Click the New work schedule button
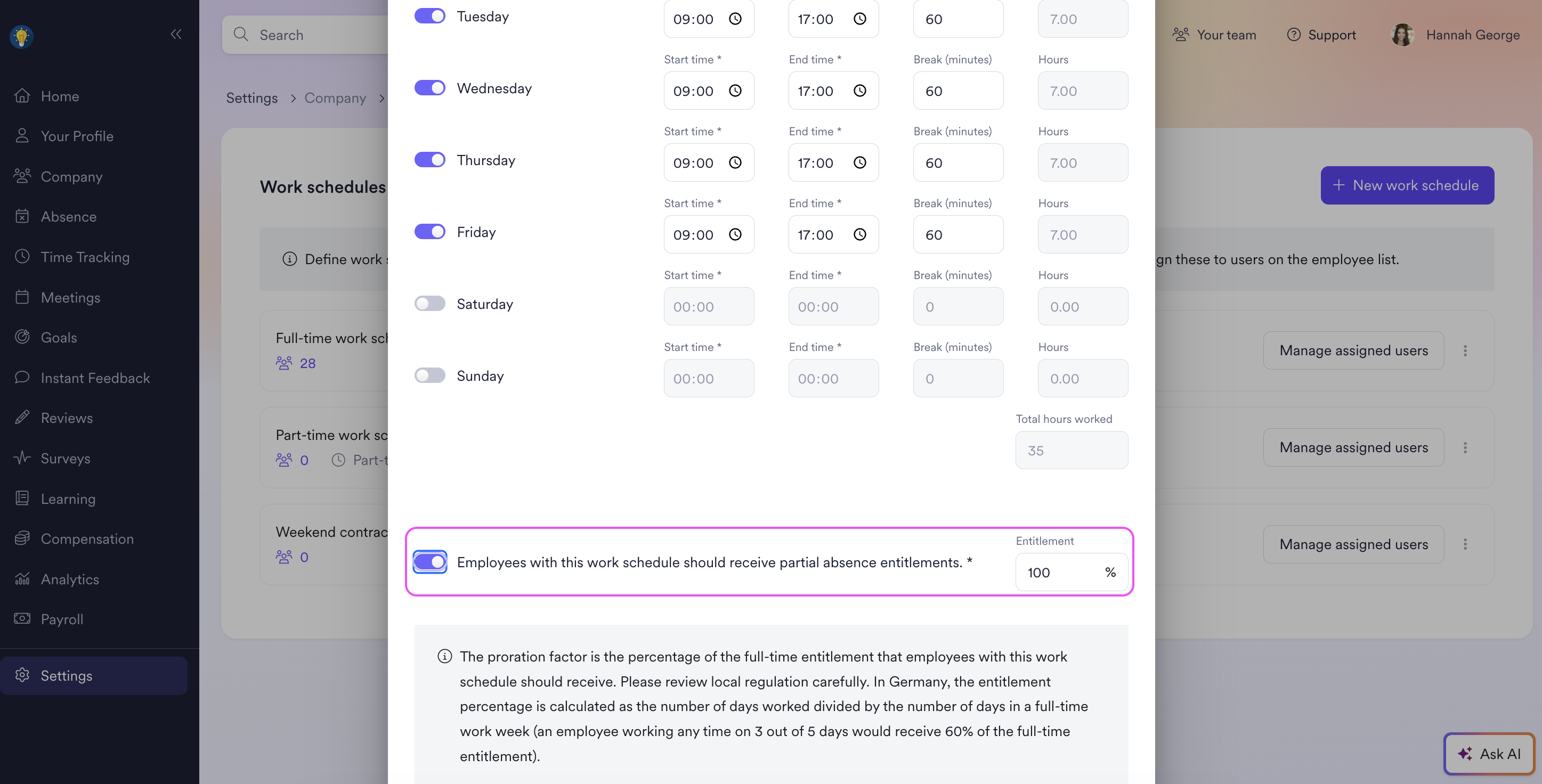 click(1407, 185)
